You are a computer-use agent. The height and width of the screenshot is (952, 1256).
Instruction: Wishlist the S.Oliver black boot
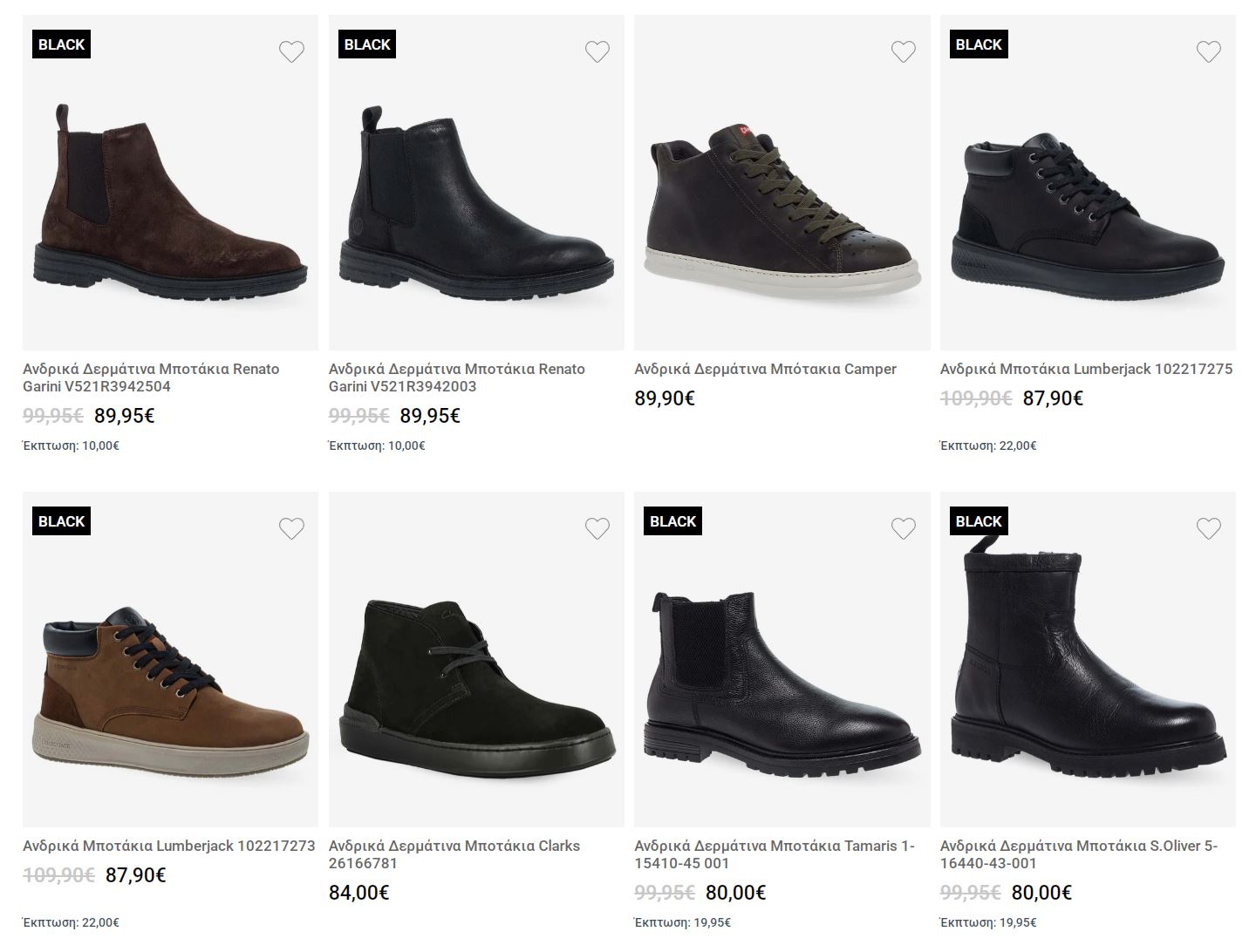point(1208,528)
